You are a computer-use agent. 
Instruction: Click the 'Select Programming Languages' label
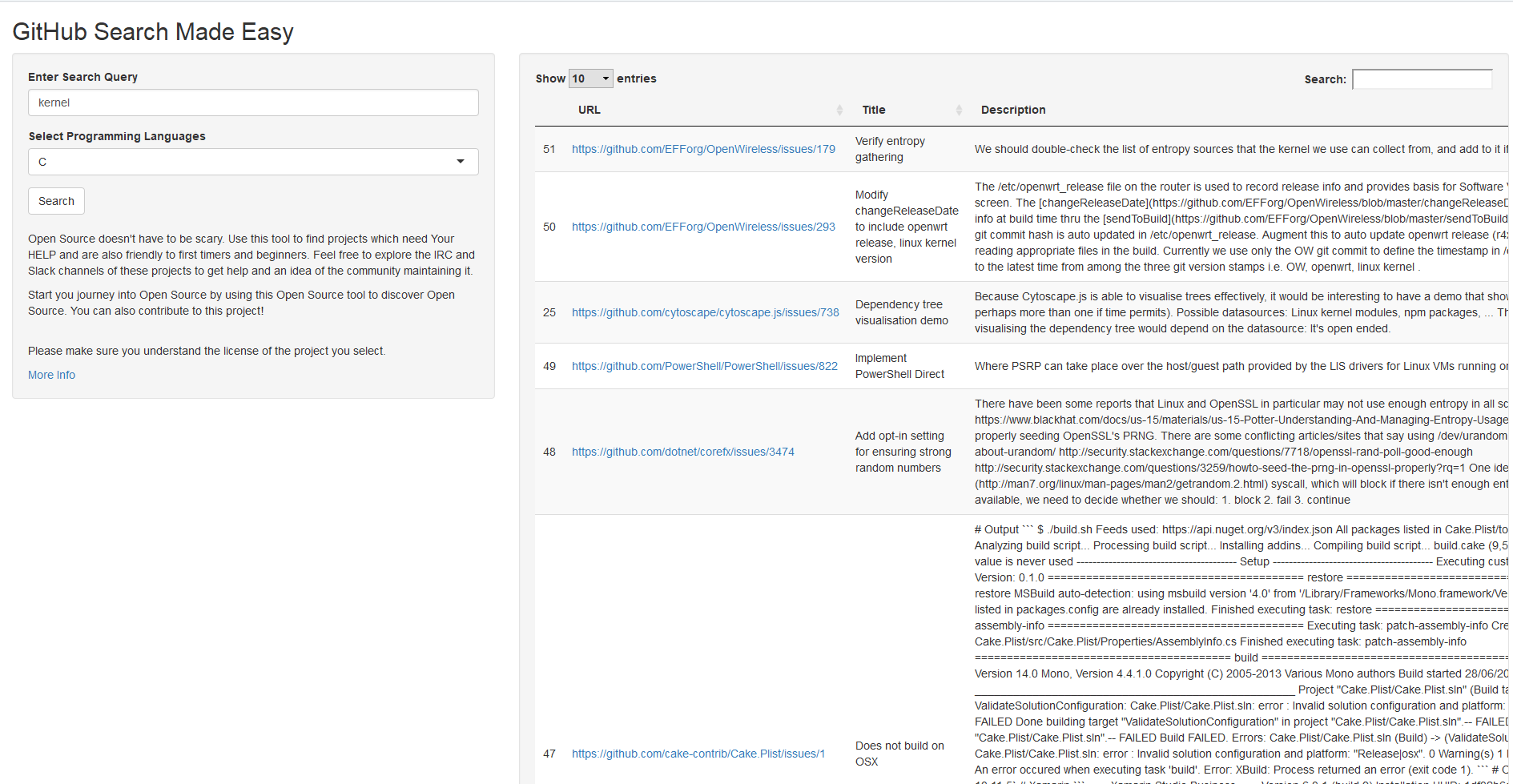click(117, 136)
